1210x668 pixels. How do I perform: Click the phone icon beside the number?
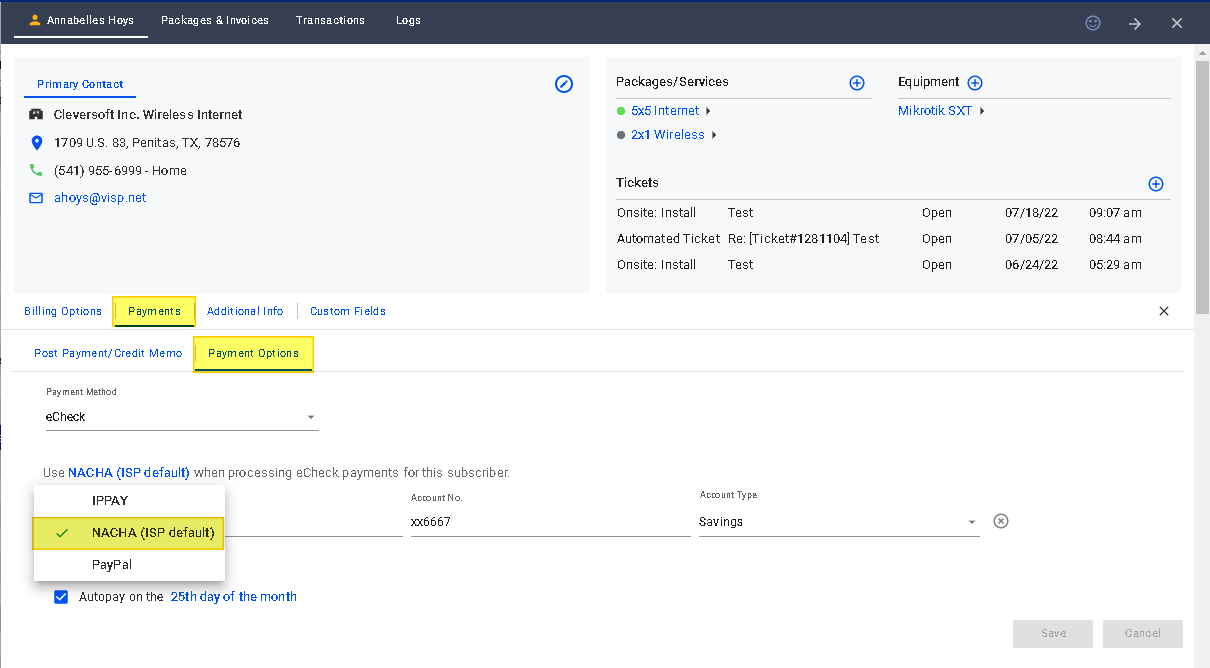coord(37,170)
